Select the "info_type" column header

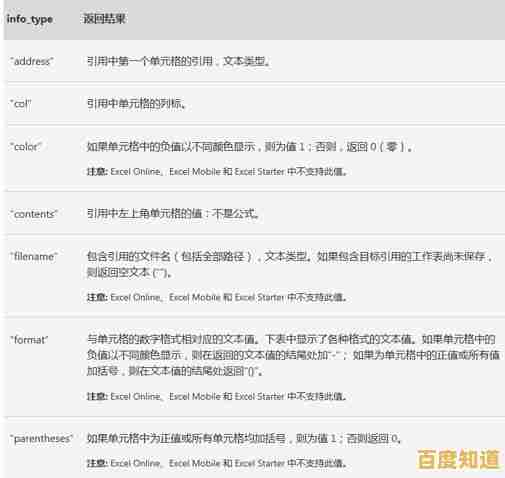click(x=30, y=19)
